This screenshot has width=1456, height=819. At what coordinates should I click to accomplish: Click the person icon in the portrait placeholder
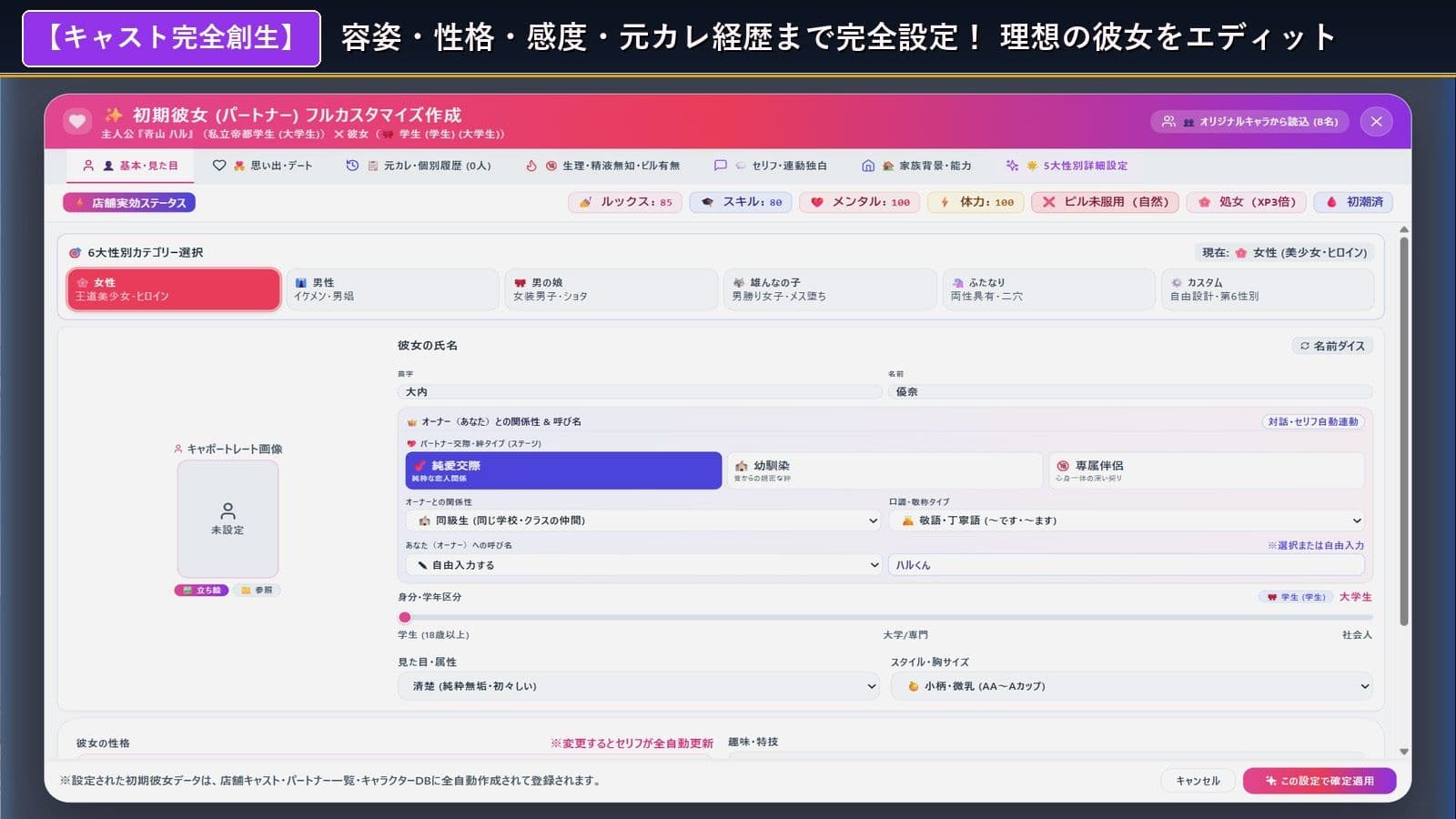(x=227, y=511)
